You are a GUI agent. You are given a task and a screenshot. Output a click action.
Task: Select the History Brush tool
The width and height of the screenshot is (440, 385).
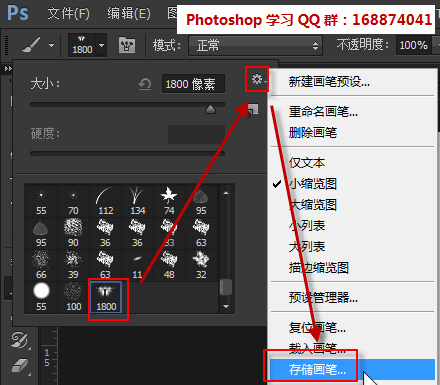19,340
